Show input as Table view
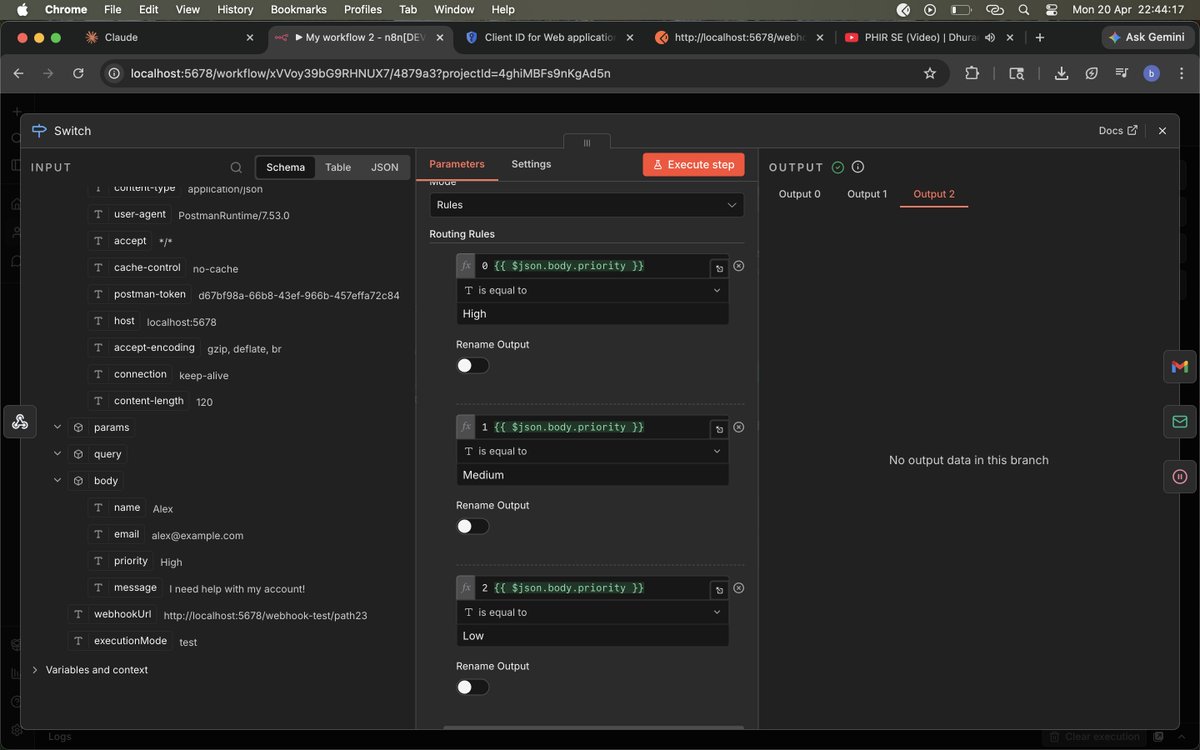 coord(338,167)
